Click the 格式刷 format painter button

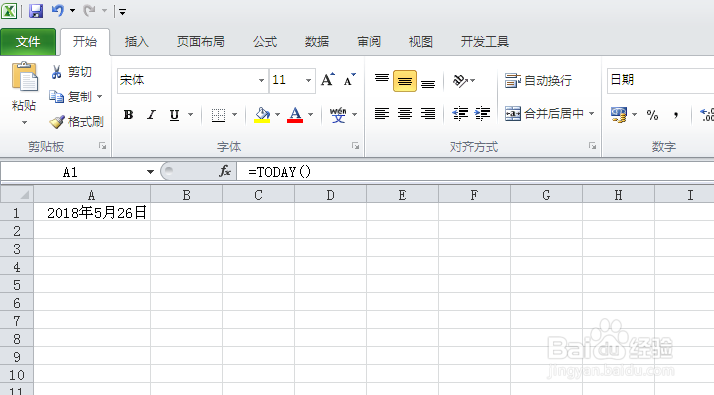76,122
